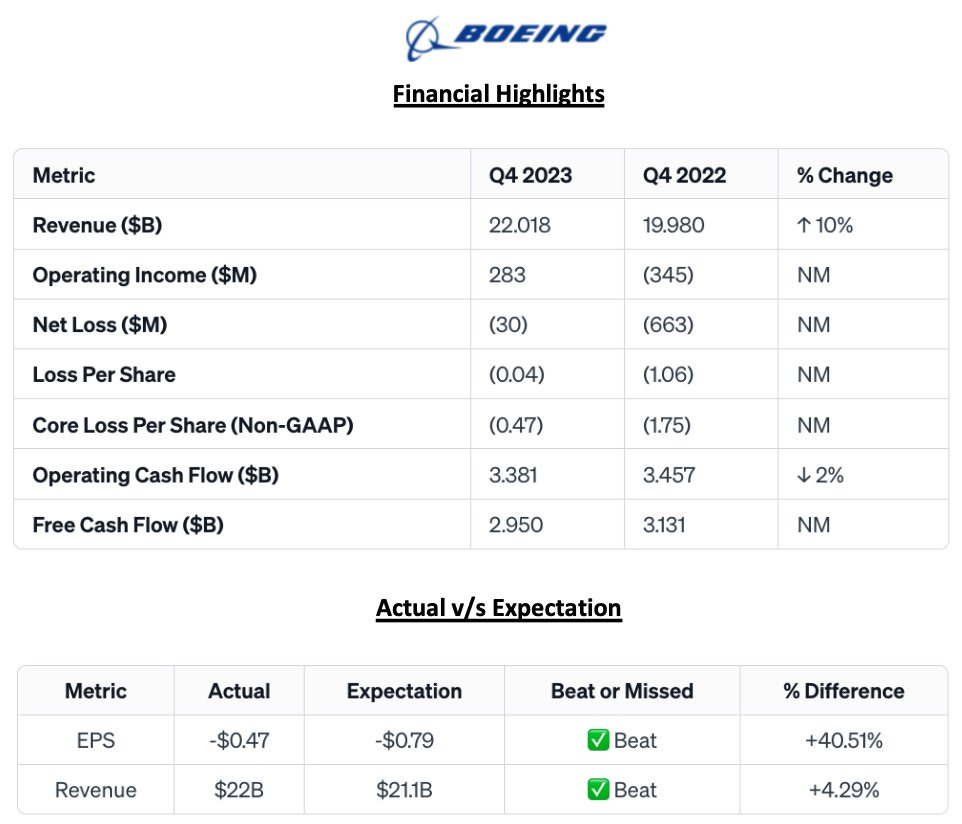Viewport: 962px width, 824px height.
Task: Click the % Change column header
Action: 844,175
